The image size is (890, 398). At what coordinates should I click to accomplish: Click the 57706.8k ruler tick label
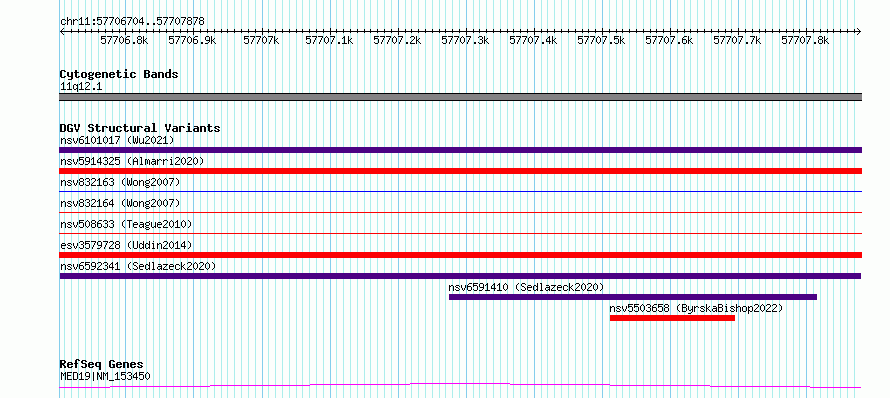[124, 40]
